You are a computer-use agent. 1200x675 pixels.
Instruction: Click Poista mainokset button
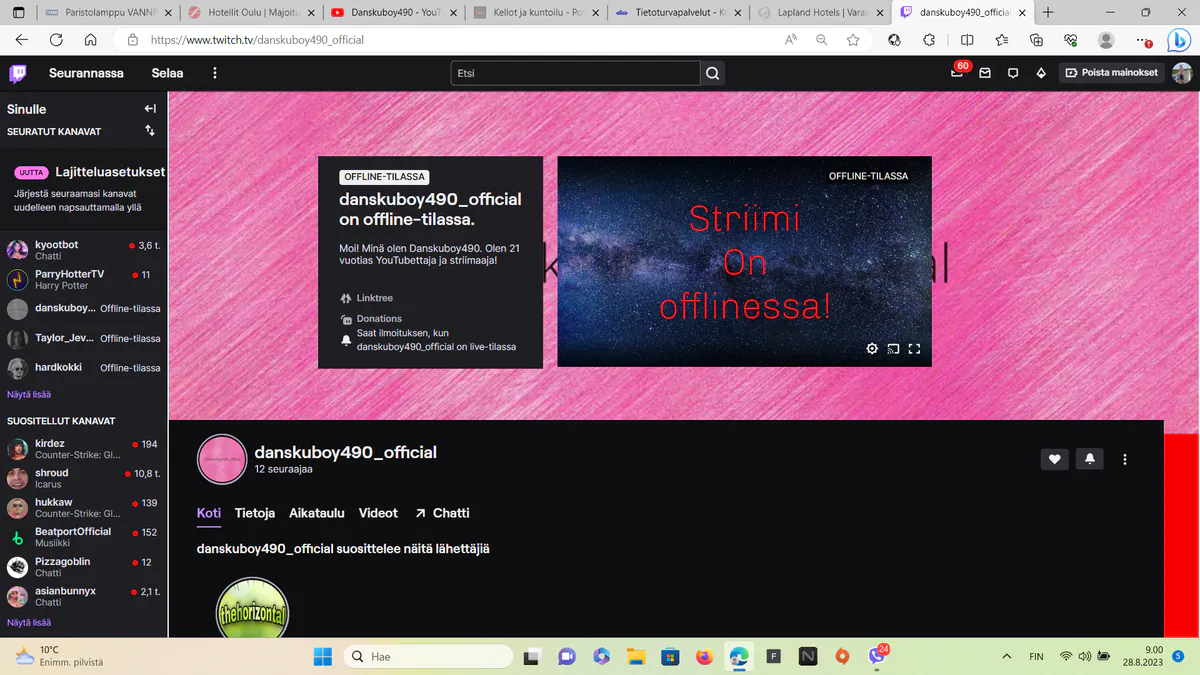(1111, 73)
